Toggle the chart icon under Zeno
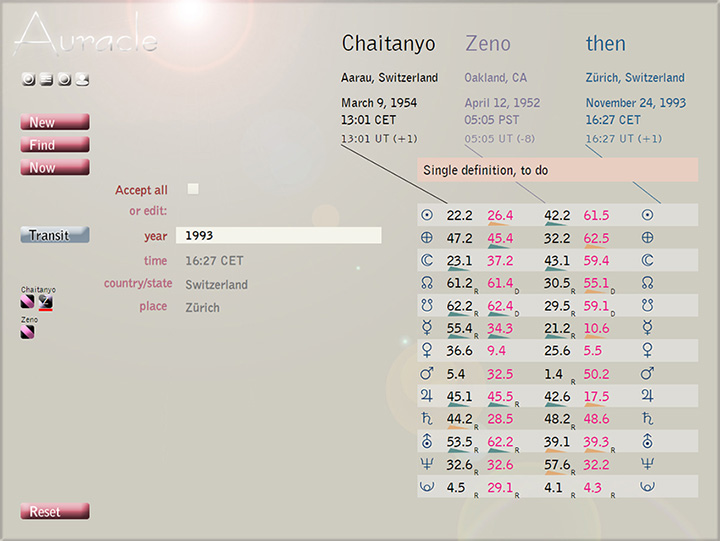Screen dimensions: 720x541 point(28,332)
